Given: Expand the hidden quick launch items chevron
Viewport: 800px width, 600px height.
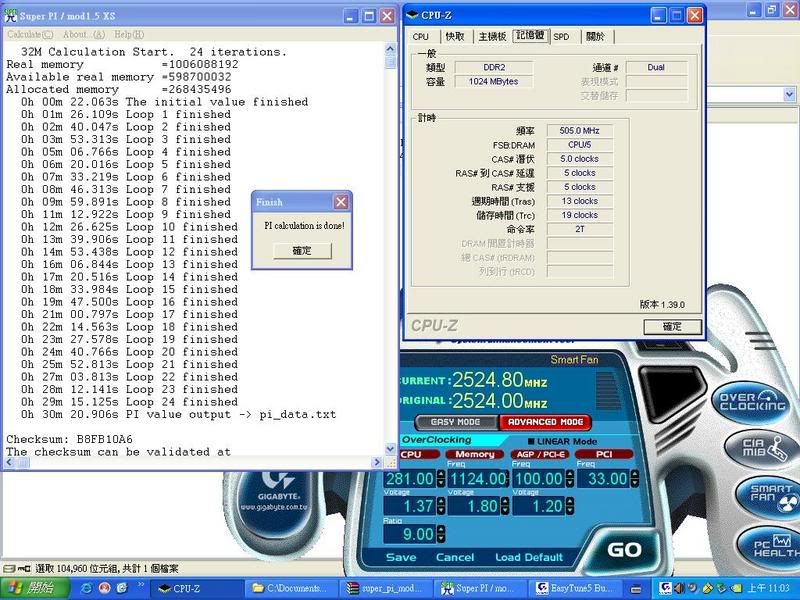Looking at the screenshot, I should (x=141, y=585).
